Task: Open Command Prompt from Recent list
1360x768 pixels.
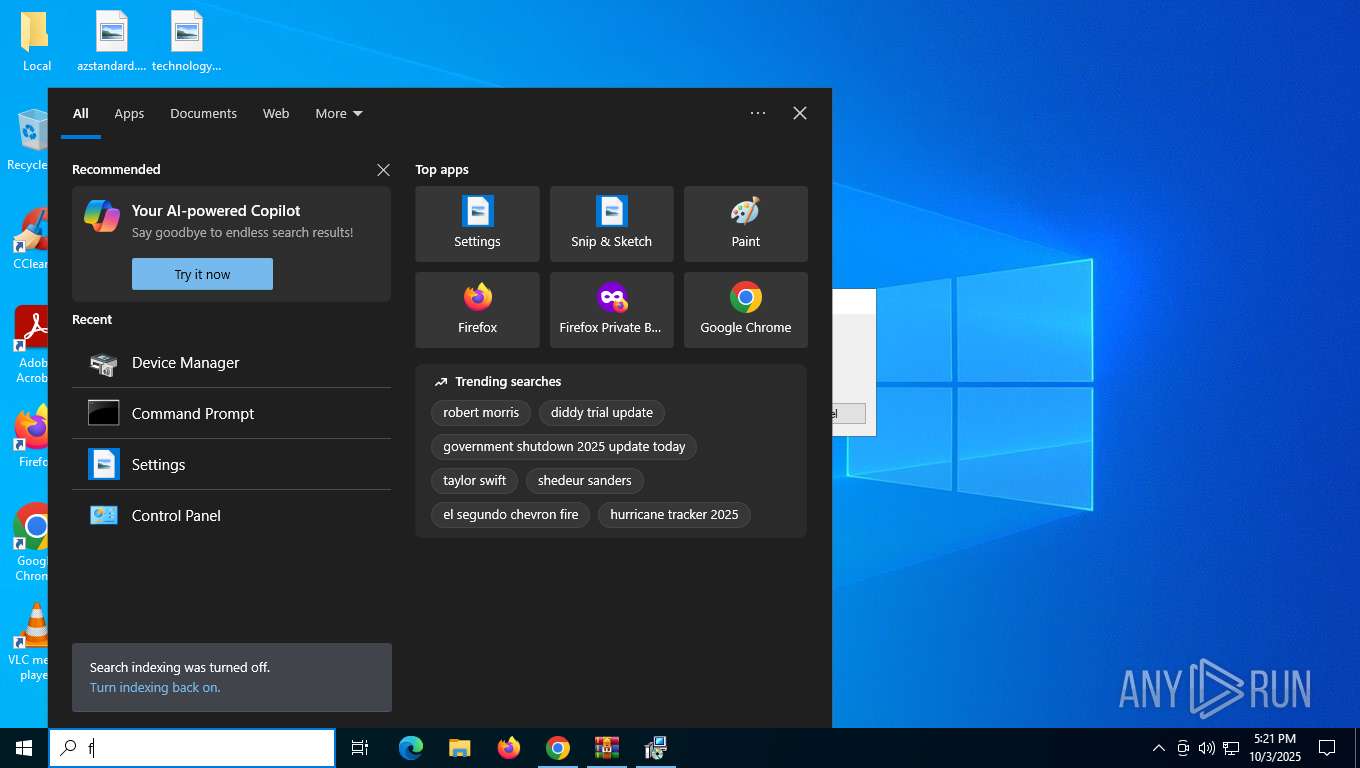Action: point(231,414)
